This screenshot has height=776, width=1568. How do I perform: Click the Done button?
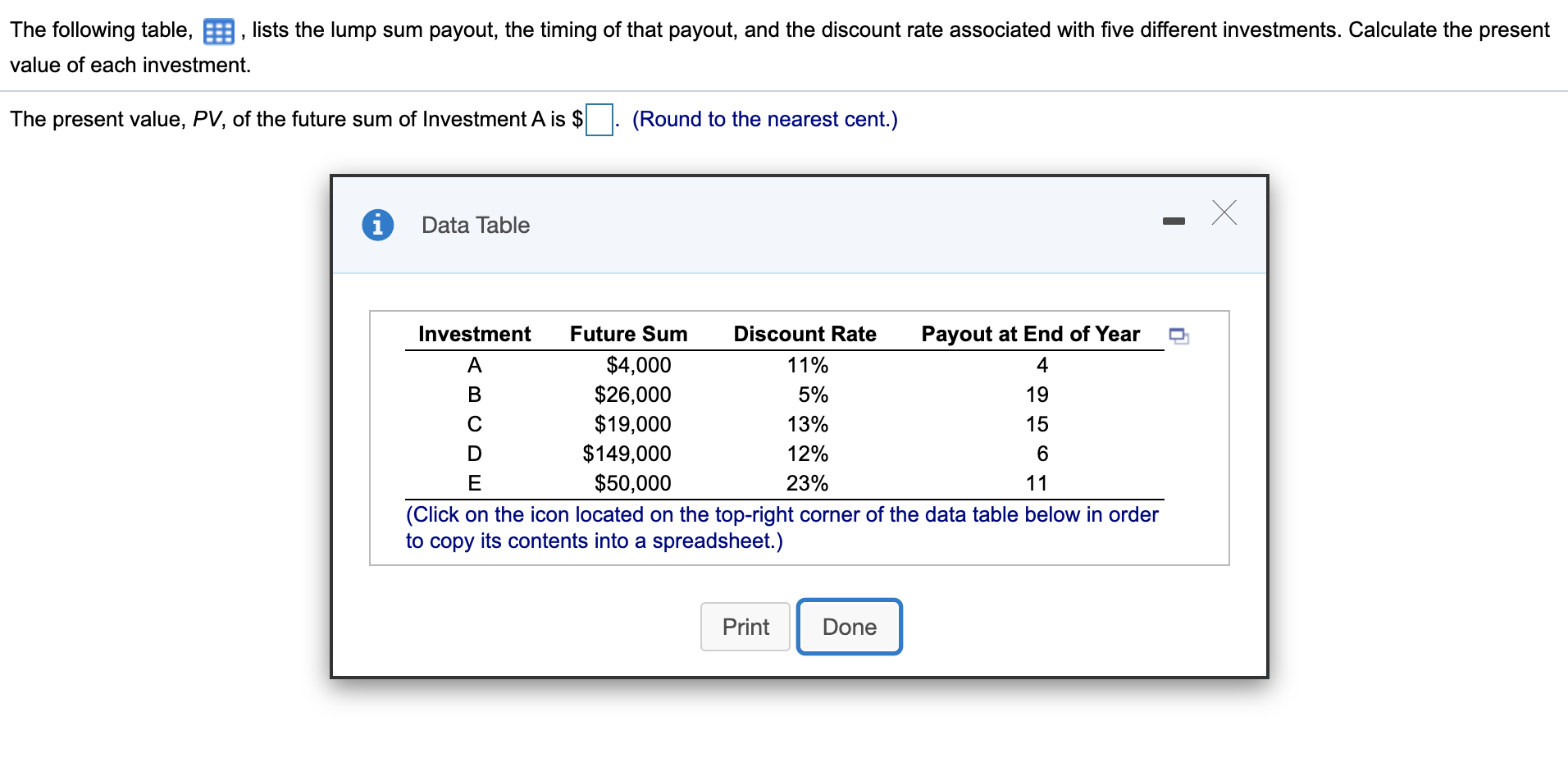pyautogui.click(x=850, y=627)
